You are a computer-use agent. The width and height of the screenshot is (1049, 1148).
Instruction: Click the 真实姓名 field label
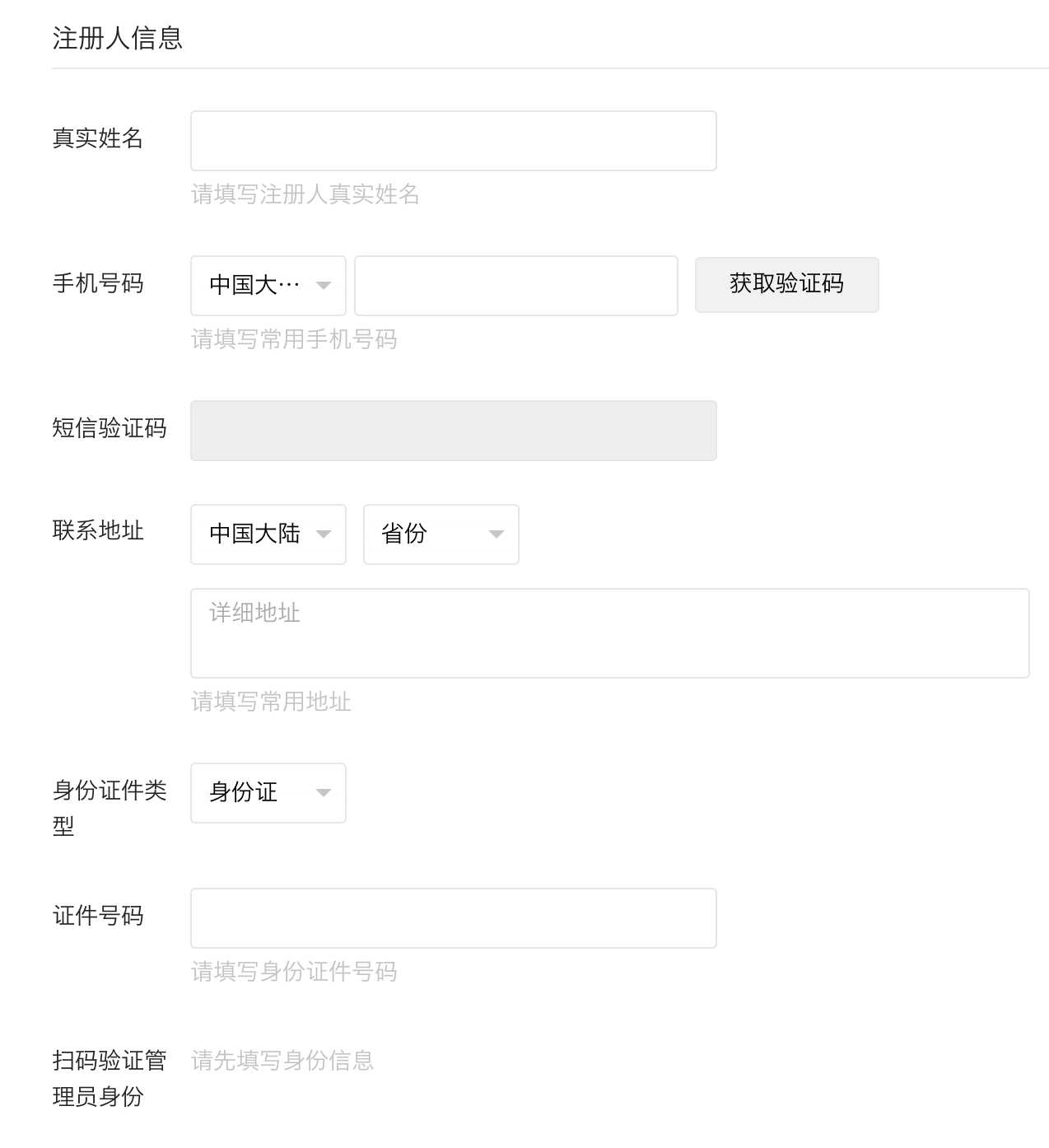click(98, 138)
